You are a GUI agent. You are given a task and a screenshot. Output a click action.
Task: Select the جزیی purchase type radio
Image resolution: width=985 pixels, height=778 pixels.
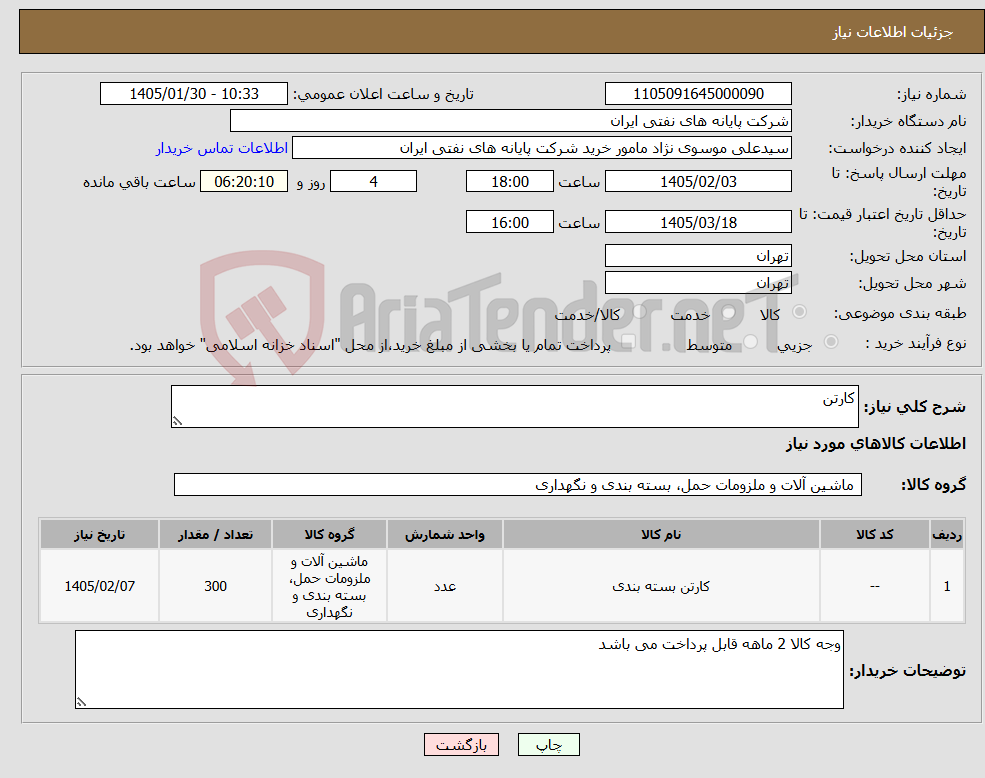(x=830, y=341)
